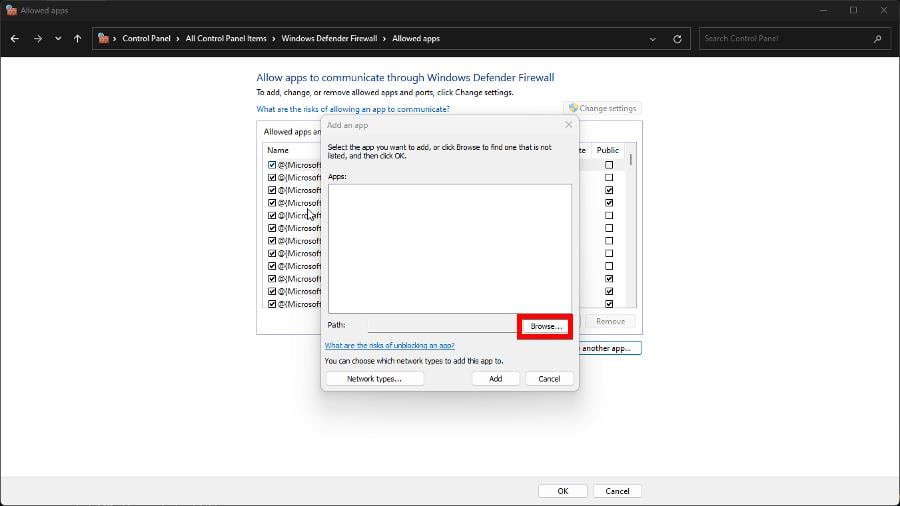Go up one level with the up arrow
The width and height of the screenshot is (900, 506).
point(77,38)
